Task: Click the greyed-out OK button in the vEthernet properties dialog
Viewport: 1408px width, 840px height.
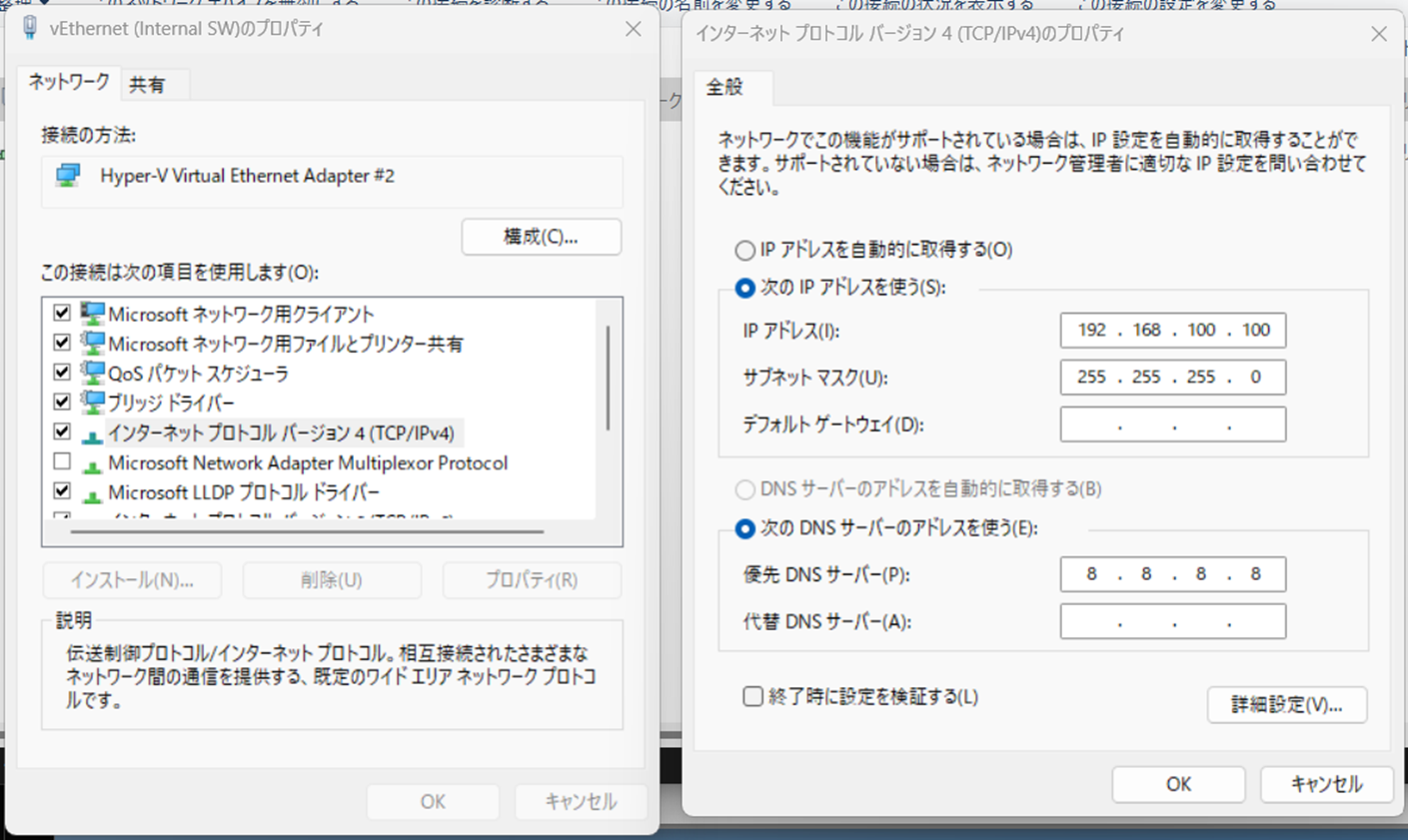Action: point(433,802)
